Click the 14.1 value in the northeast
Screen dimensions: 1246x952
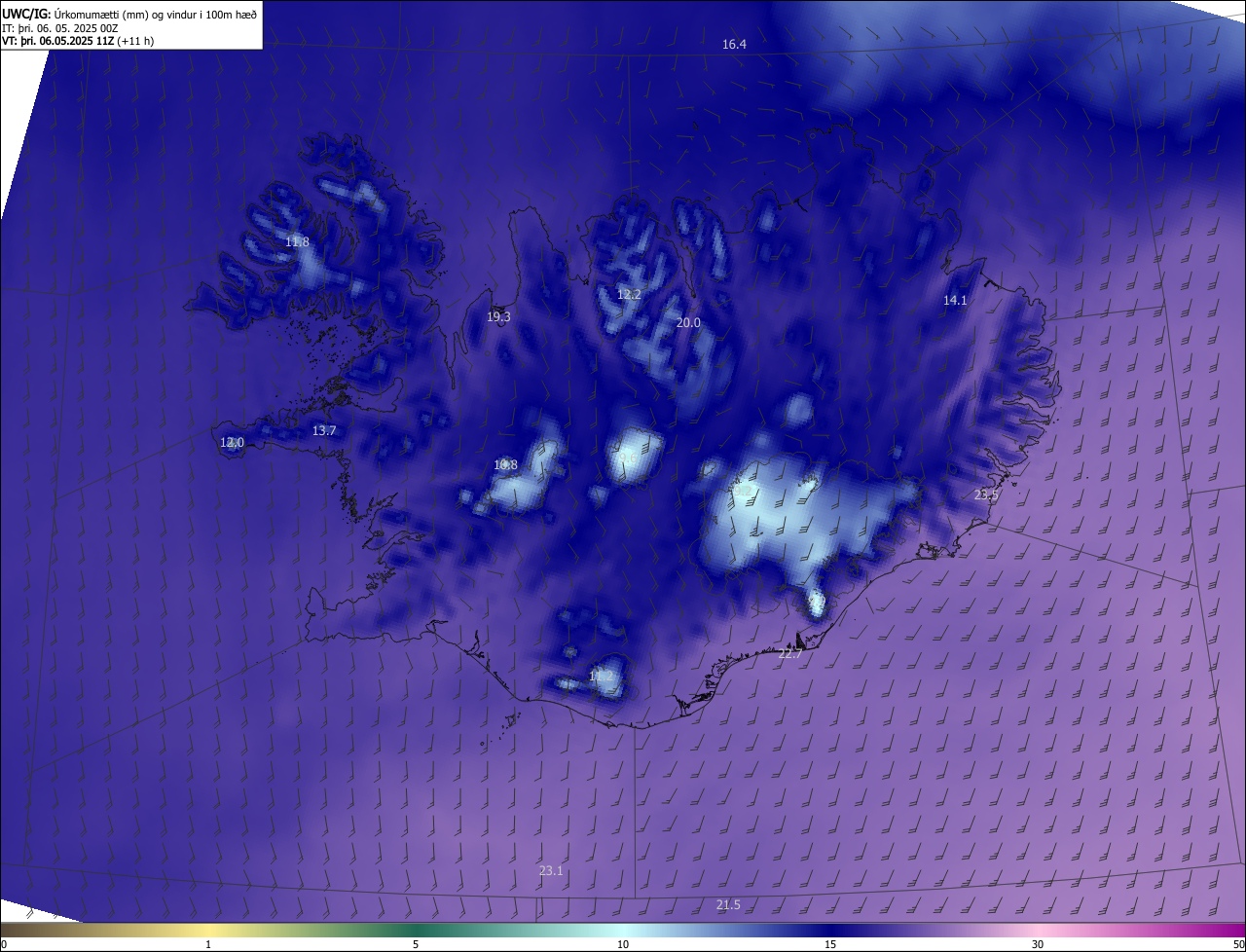(x=955, y=300)
